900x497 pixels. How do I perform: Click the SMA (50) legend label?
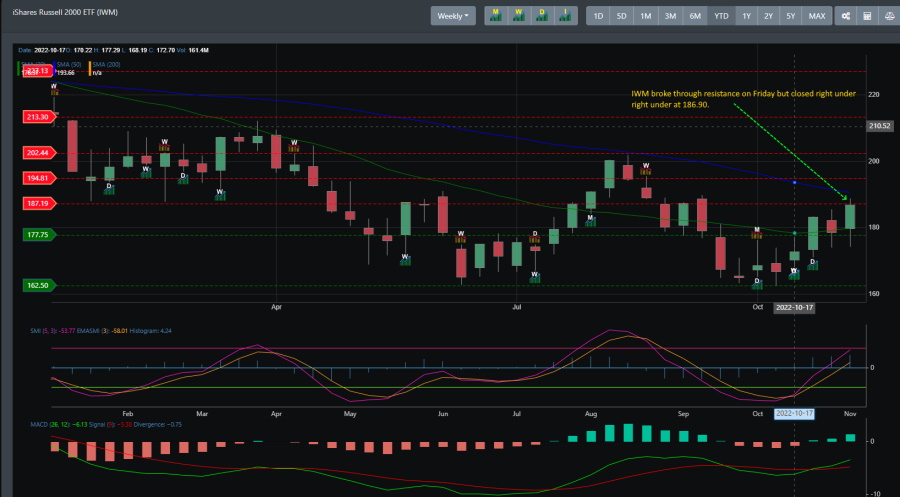tap(69, 65)
